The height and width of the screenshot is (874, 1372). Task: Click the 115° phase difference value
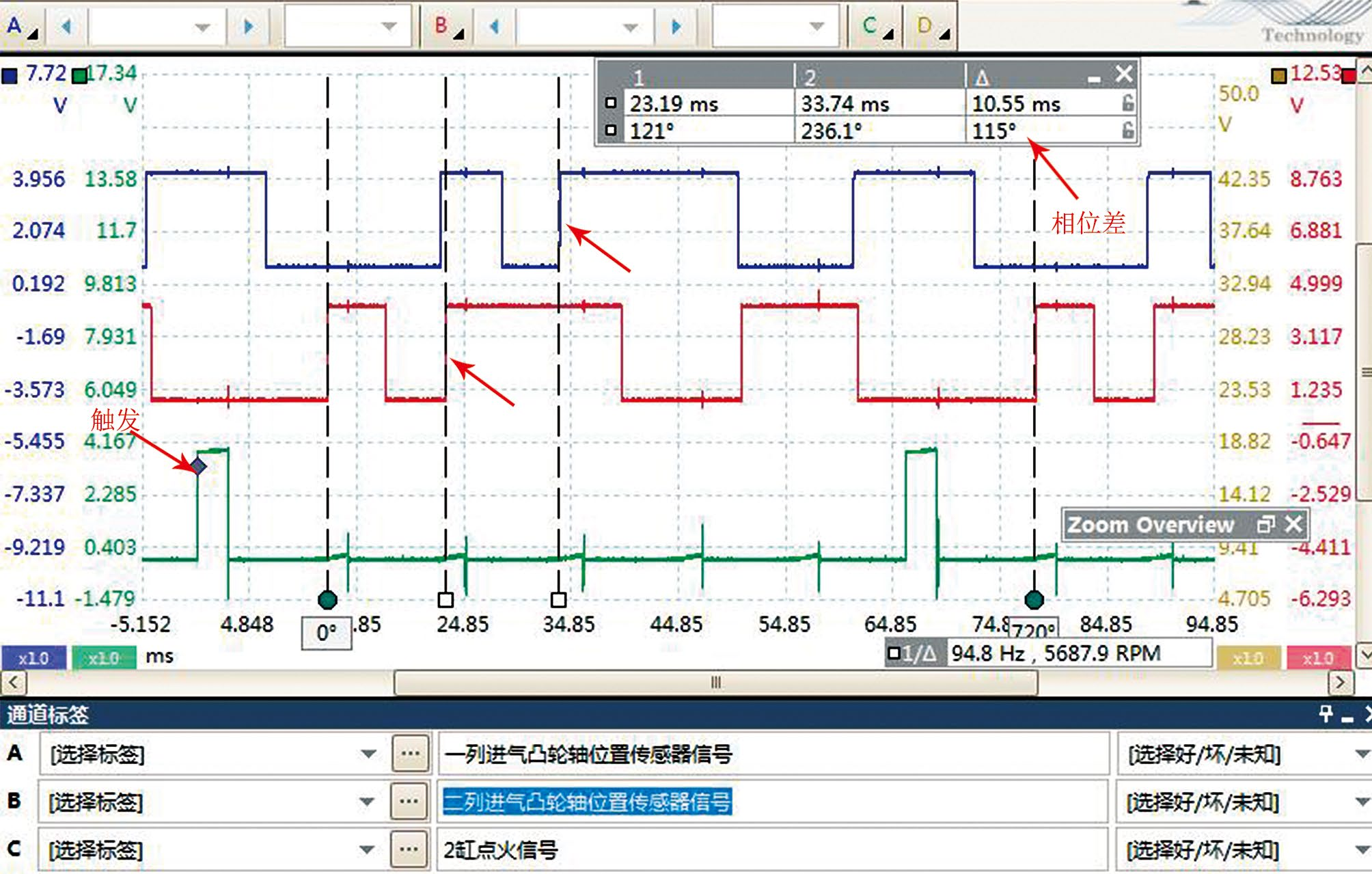click(994, 130)
